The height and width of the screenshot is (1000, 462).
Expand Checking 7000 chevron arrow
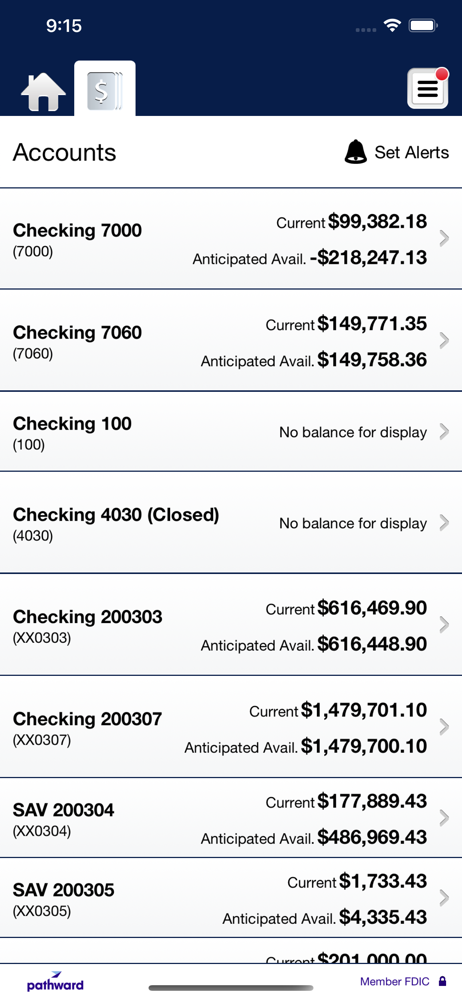pos(445,239)
